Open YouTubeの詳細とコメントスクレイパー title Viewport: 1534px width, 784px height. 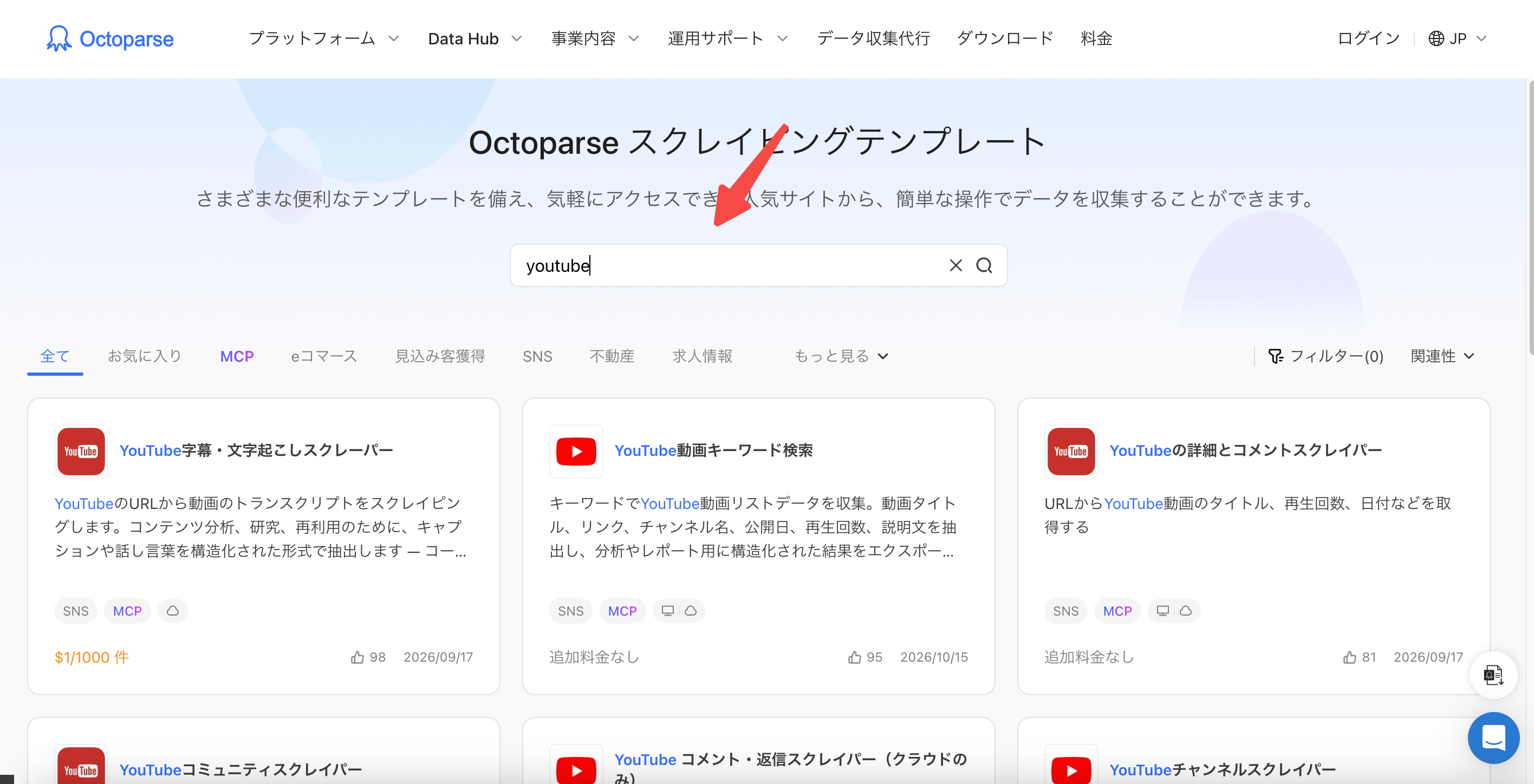pyautogui.click(x=1245, y=450)
